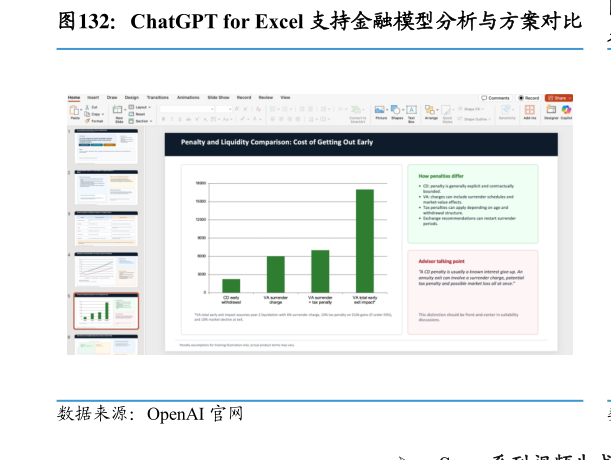Click the Sensitivity icon
The image size is (611, 460).
coord(507,112)
